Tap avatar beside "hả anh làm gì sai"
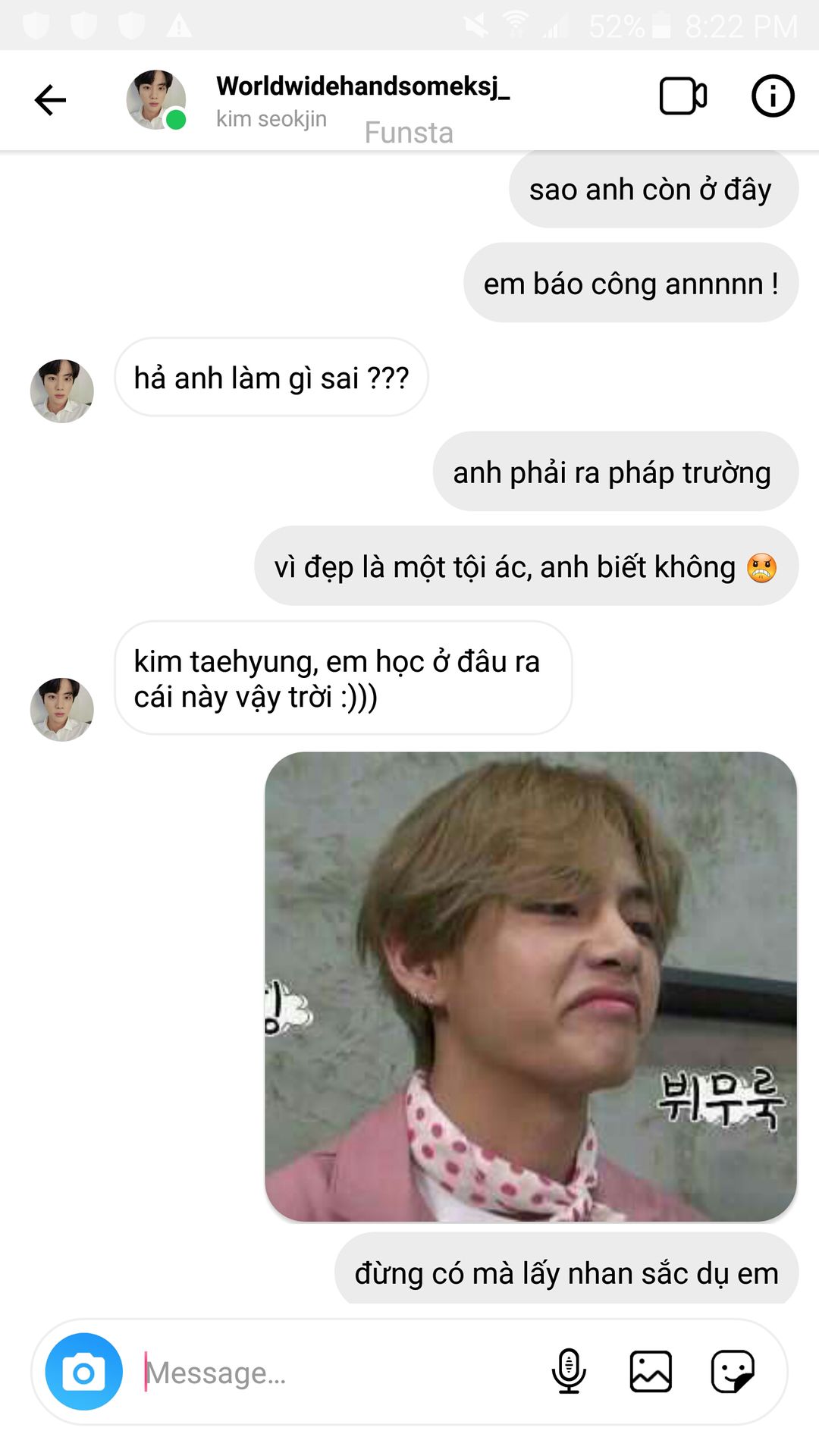Viewport: 819px width, 1456px height. point(62,391)
